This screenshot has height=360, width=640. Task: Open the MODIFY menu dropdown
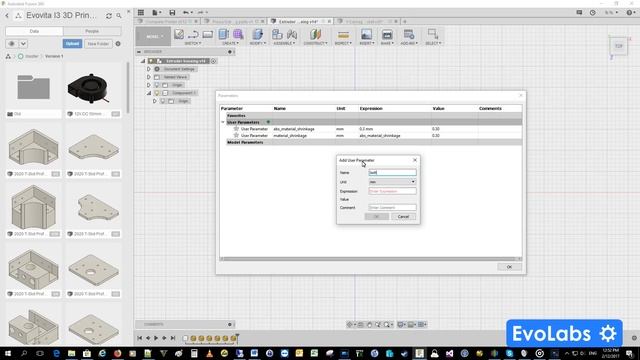258,43
